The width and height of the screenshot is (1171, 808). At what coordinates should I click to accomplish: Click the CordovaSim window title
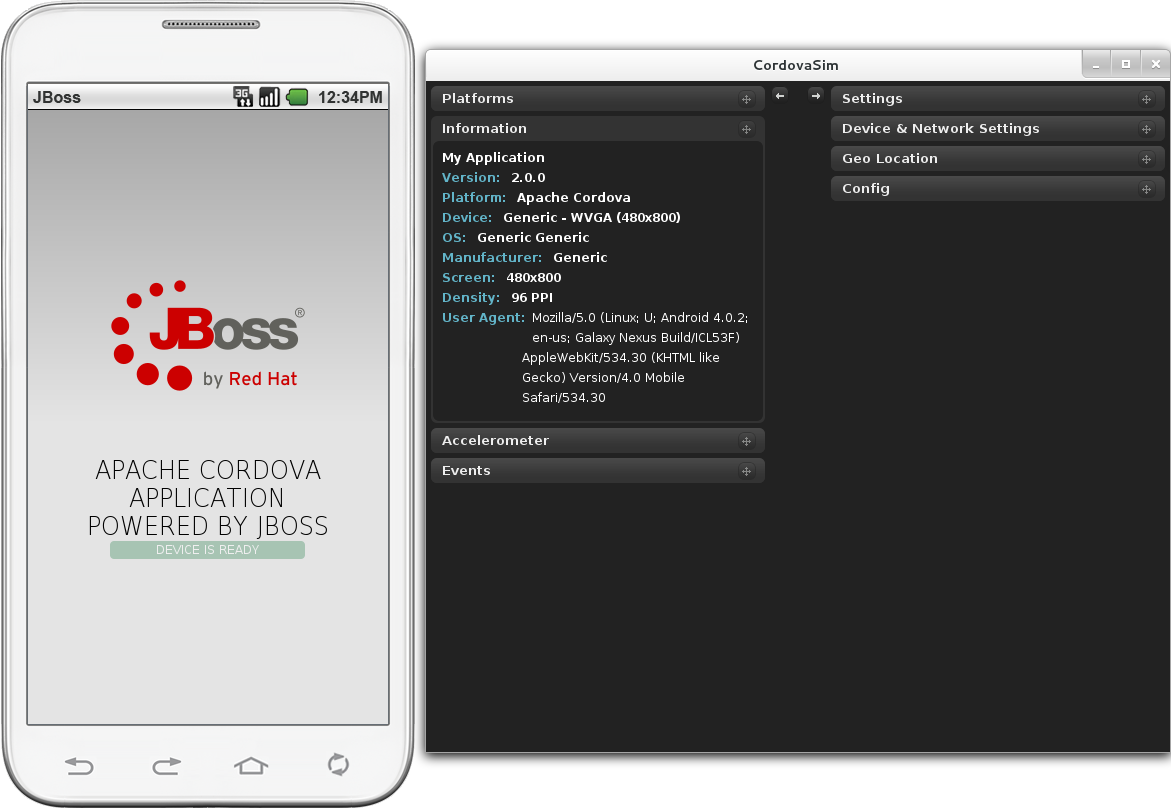tap(795, 66)
